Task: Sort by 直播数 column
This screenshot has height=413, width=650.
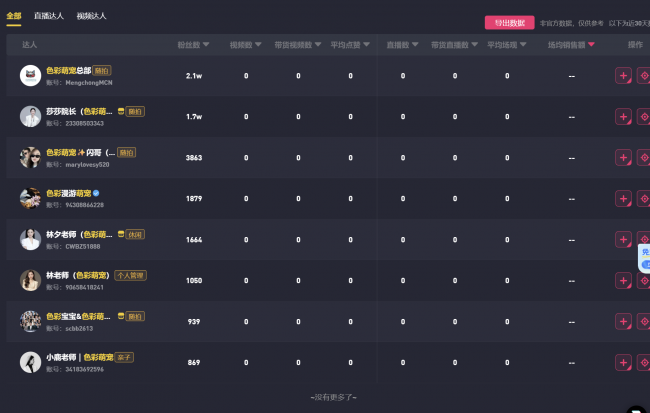Action: [x=403, y=44]
